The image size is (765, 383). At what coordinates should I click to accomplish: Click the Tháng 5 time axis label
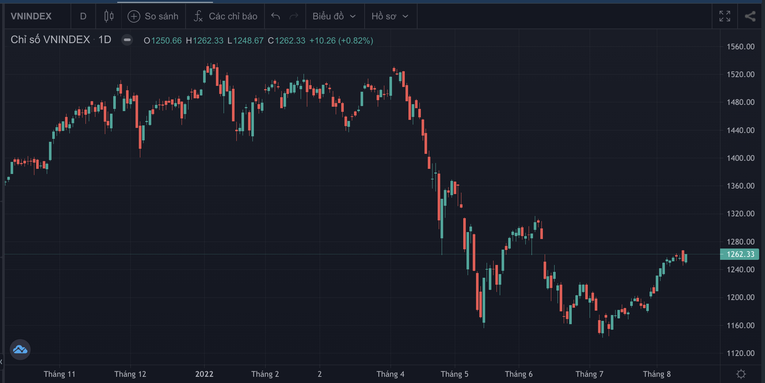tap(454, 374)
